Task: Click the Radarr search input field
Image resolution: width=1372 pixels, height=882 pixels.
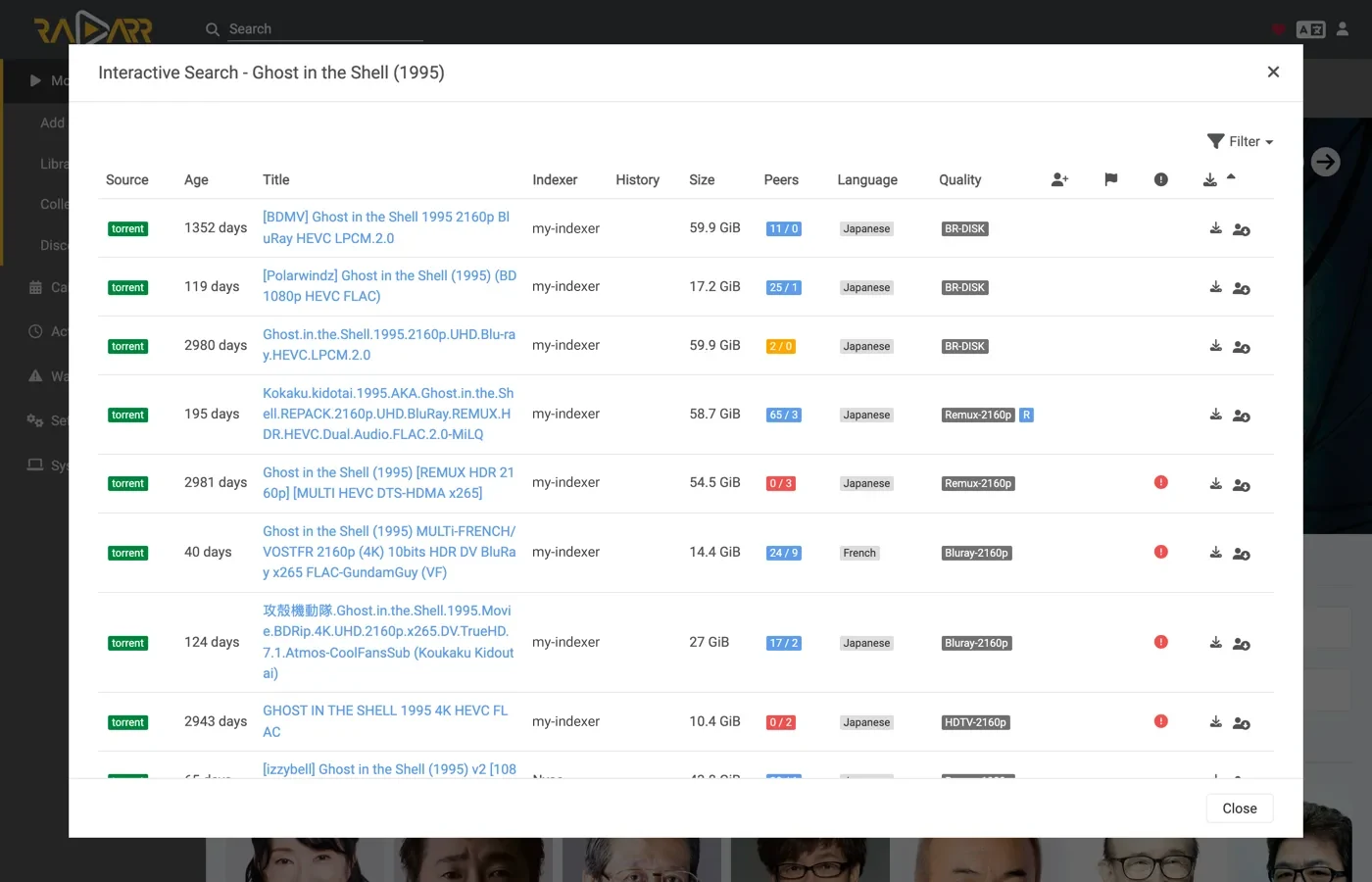Action: 324,29
